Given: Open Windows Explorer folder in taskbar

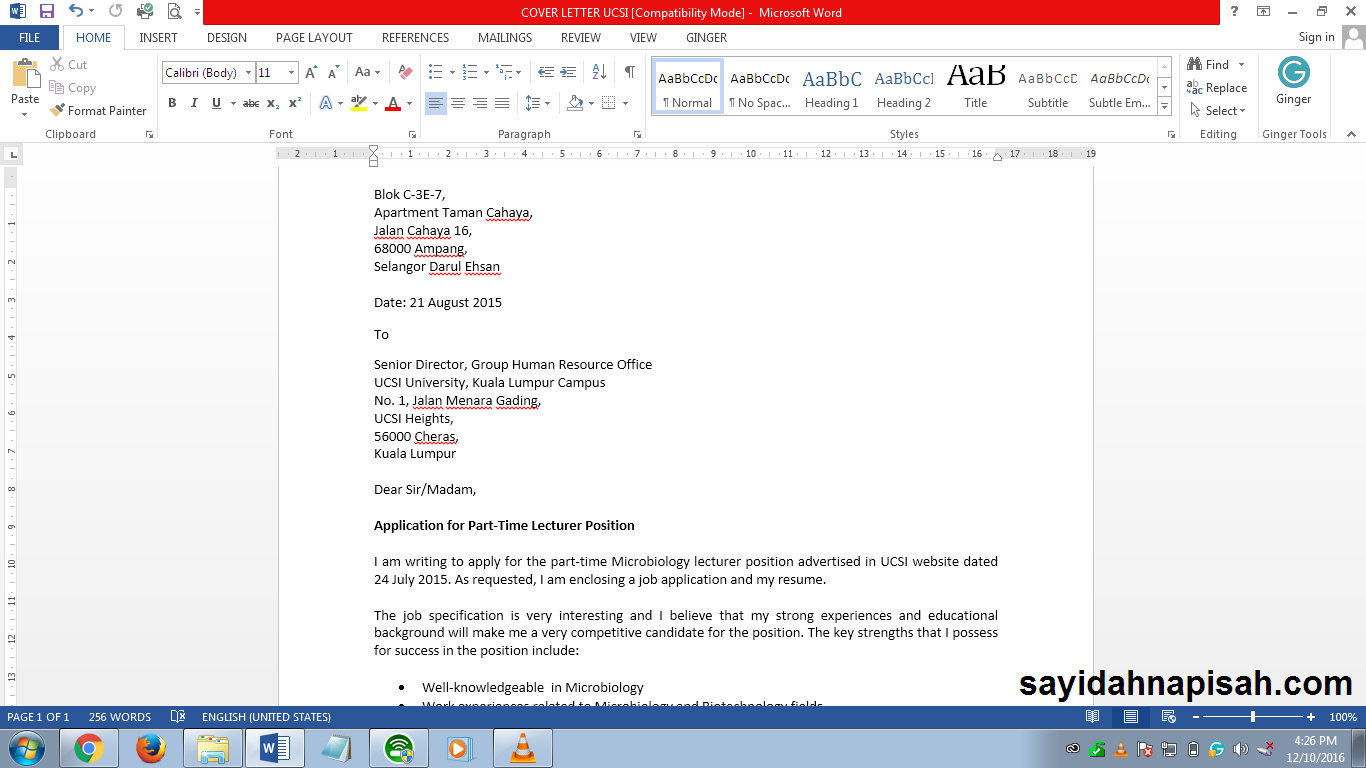Looking at the screenshot, I should click(x=212, y=748).
